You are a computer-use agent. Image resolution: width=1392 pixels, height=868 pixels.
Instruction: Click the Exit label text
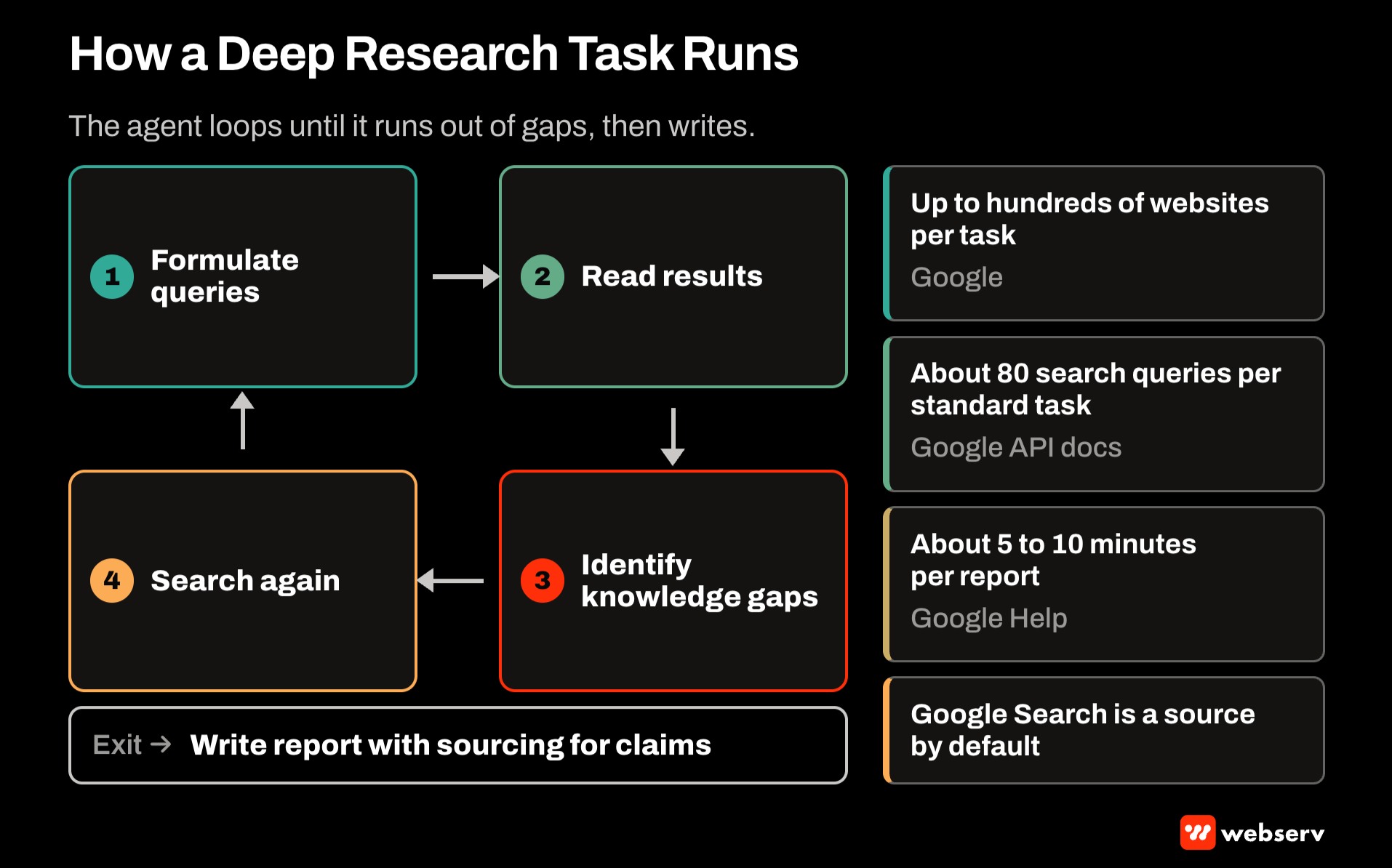point(117,744)
